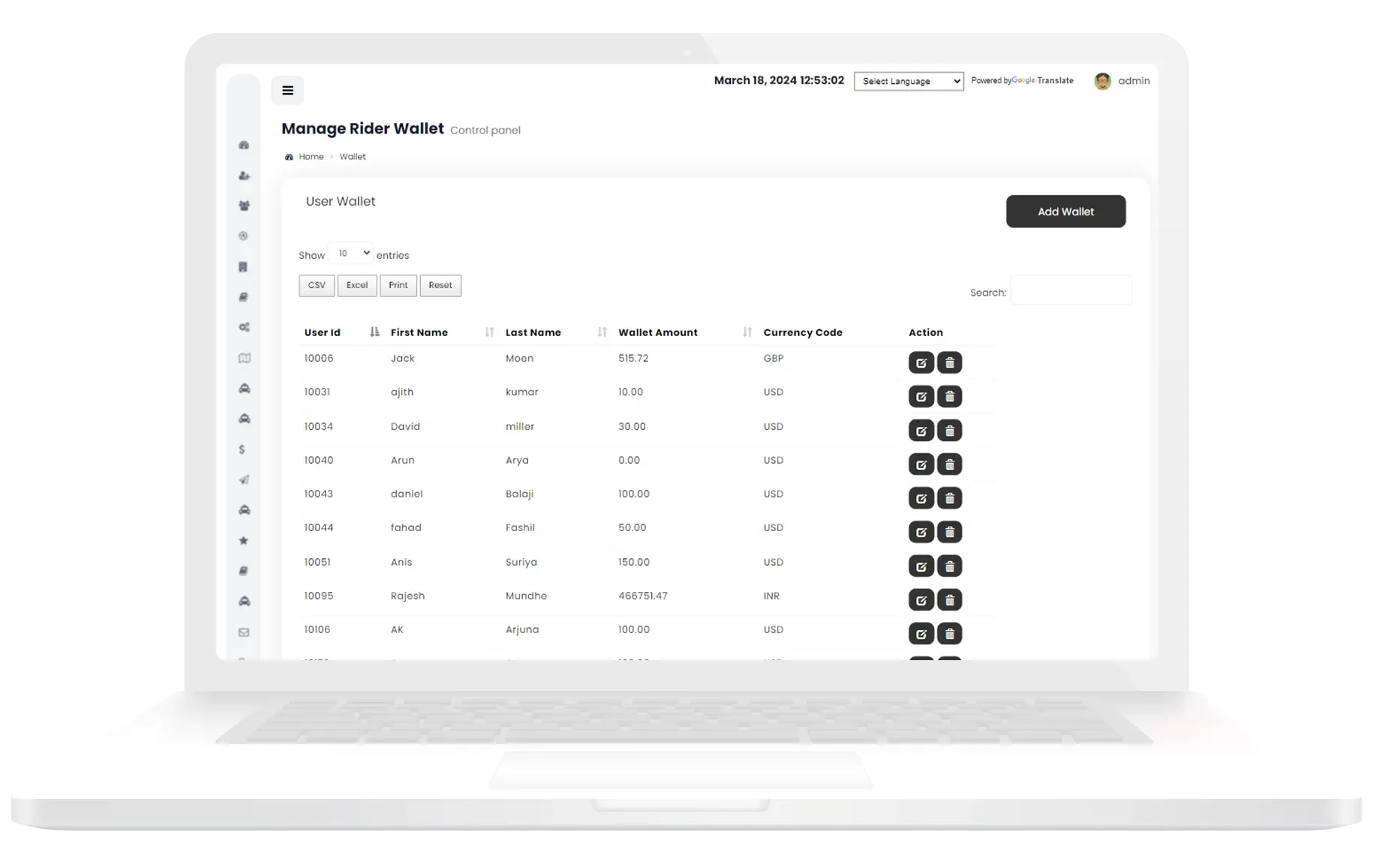Edit wallet for user 10095 Rajesh

[x=921, y=599]
